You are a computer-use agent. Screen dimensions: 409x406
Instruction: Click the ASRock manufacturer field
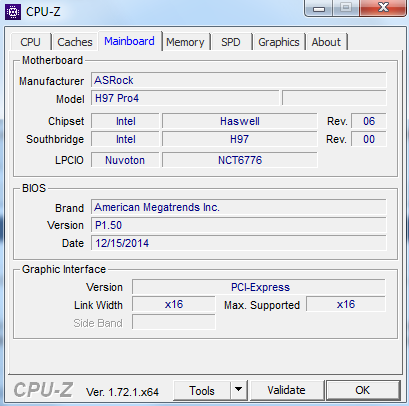(x=239, y=80)
